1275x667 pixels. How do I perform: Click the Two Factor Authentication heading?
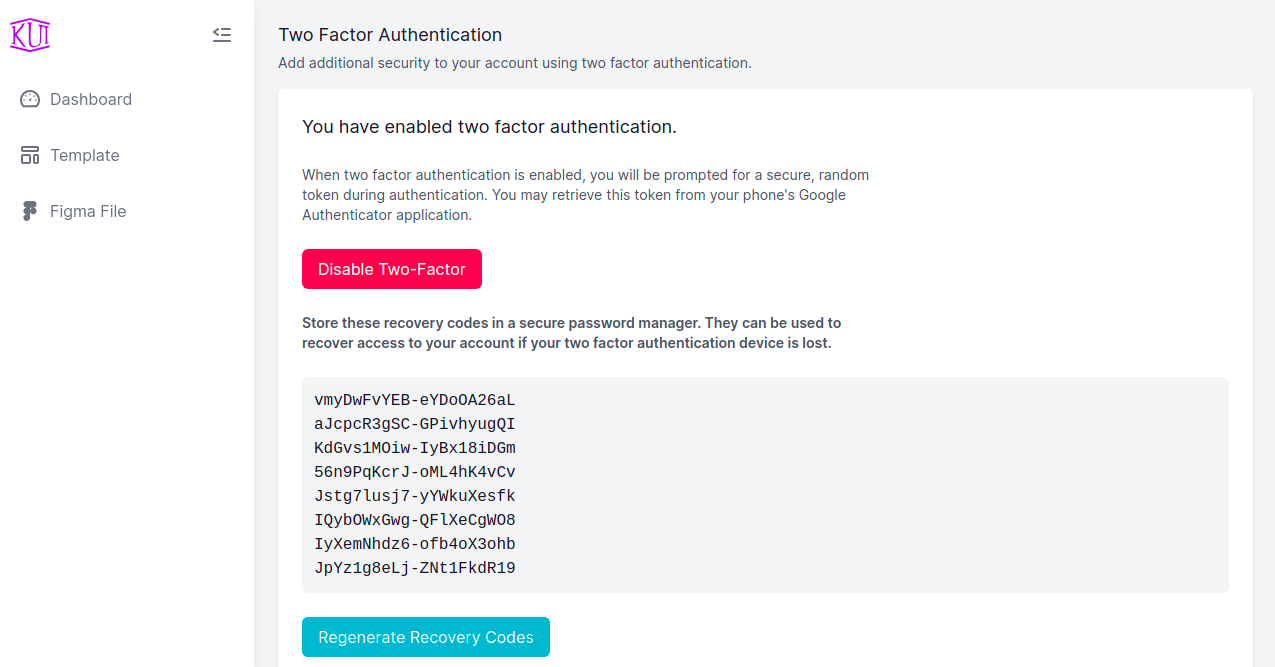click(390, 35)
